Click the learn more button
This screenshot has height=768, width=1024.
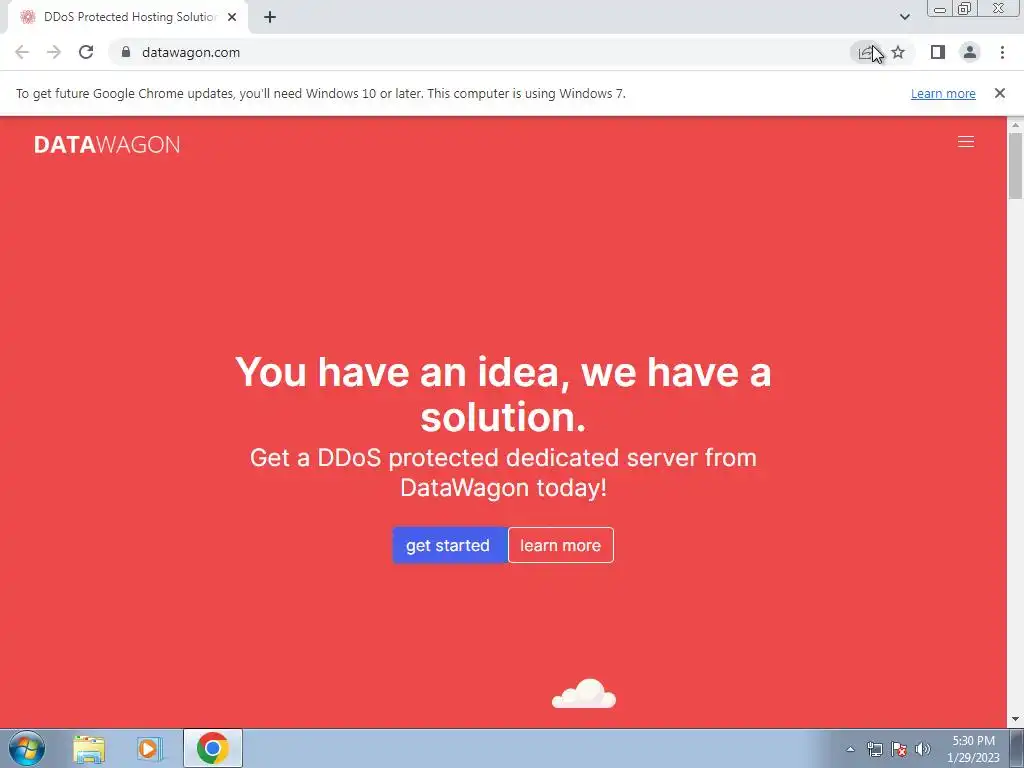coord(560,545)
